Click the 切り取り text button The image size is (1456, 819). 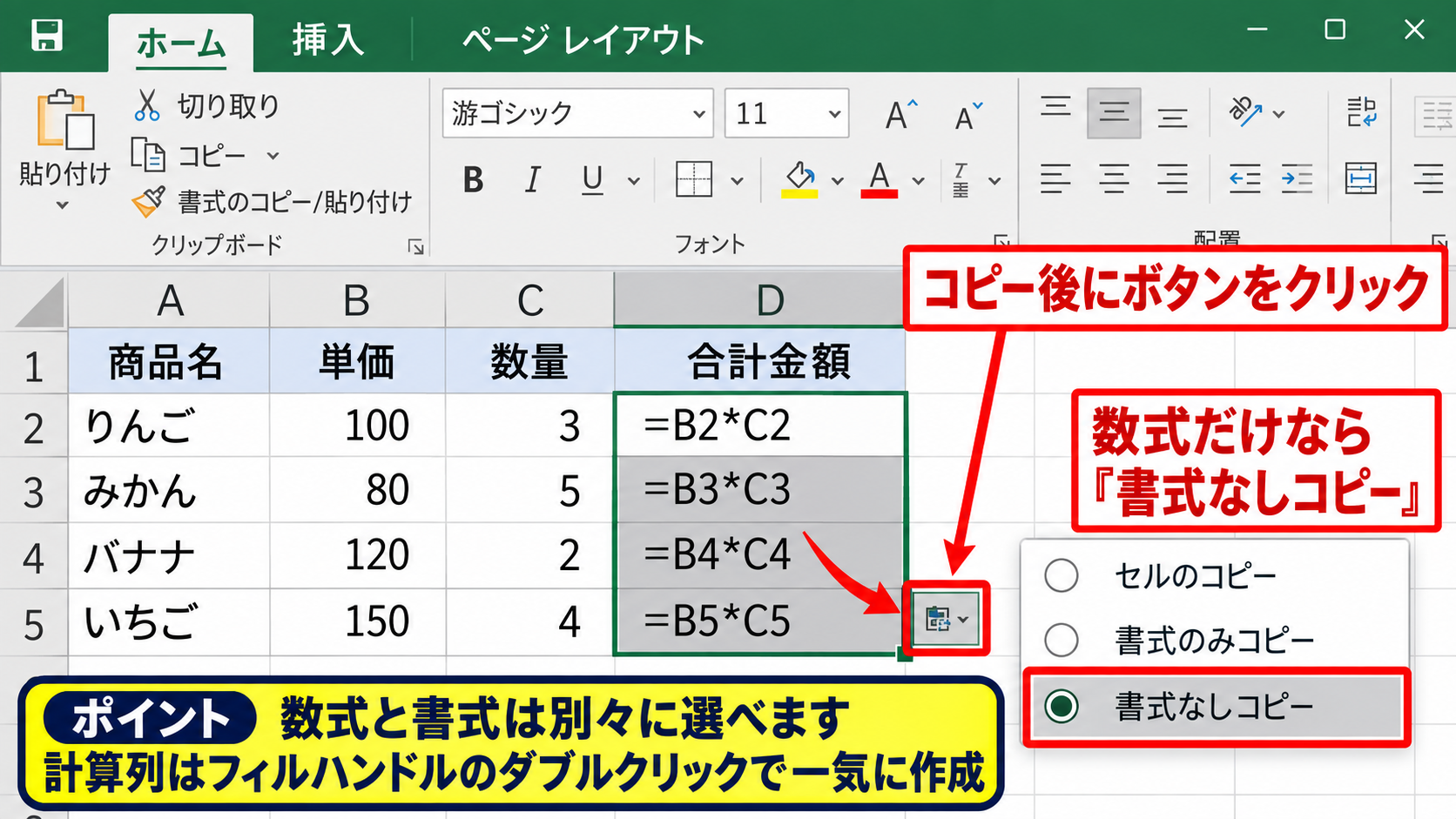tap(228, 105)
